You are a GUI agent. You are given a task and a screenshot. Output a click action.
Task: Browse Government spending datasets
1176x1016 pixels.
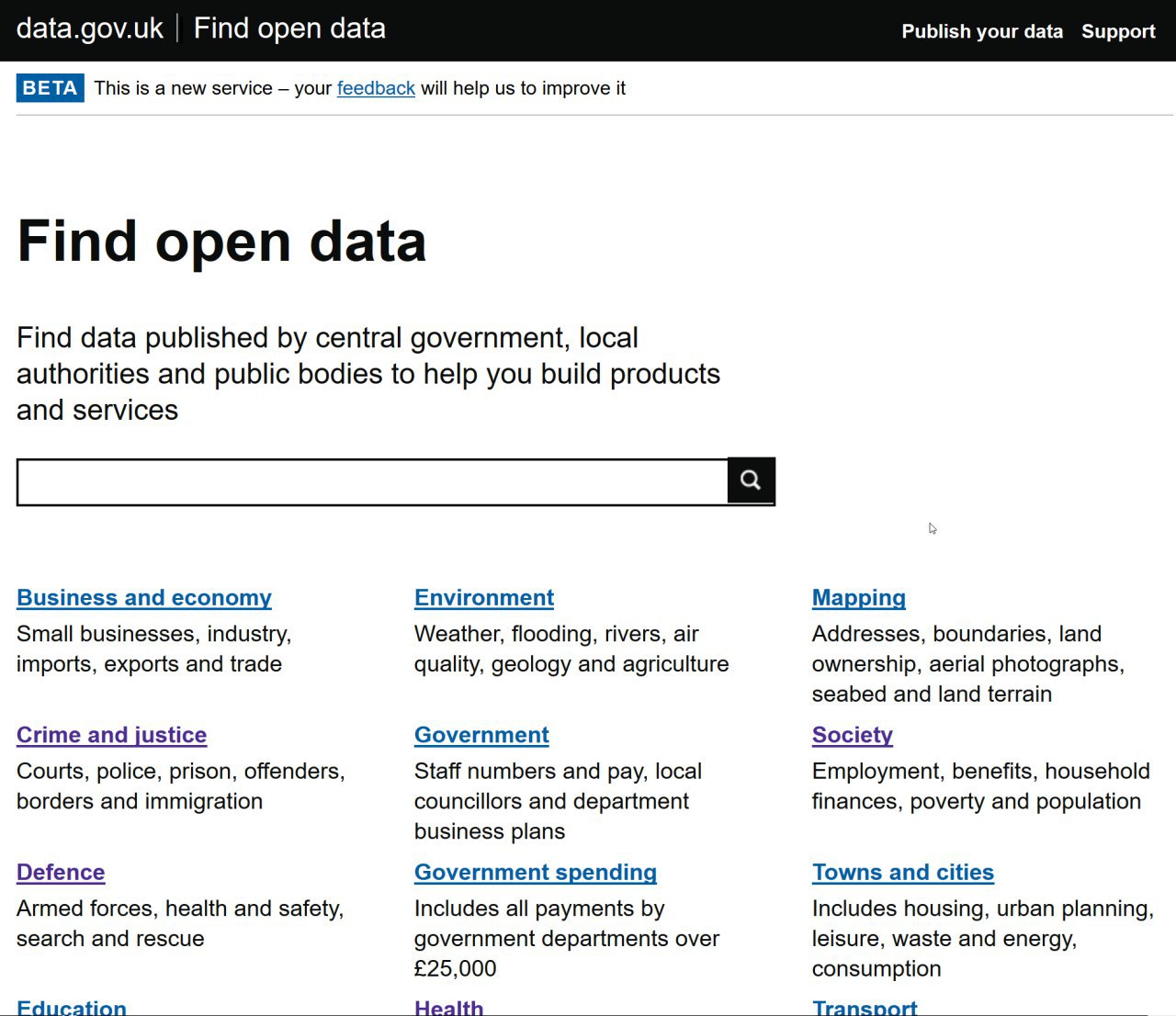536,873
